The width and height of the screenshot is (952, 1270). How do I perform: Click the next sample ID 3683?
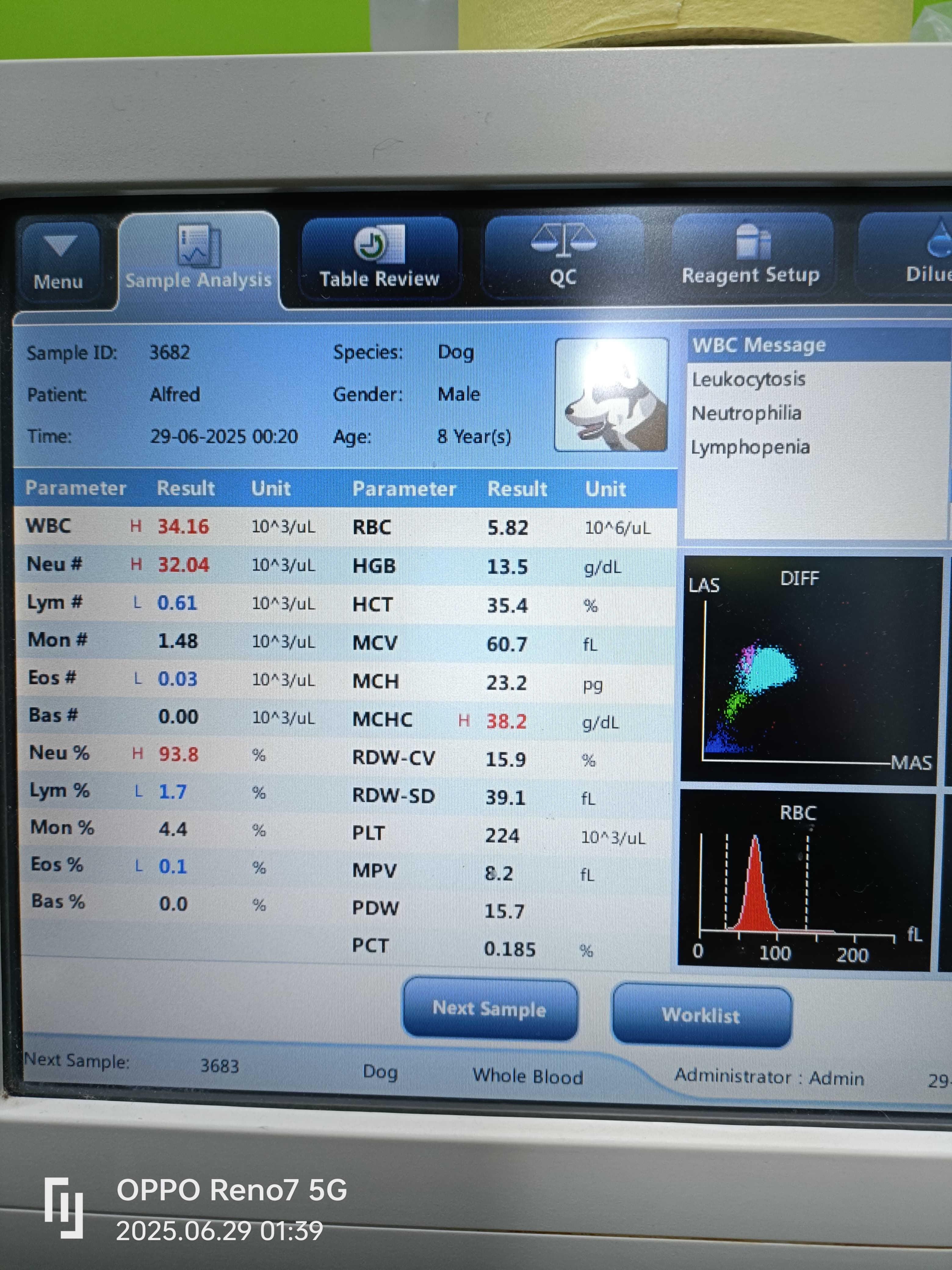coord(219,1066)
